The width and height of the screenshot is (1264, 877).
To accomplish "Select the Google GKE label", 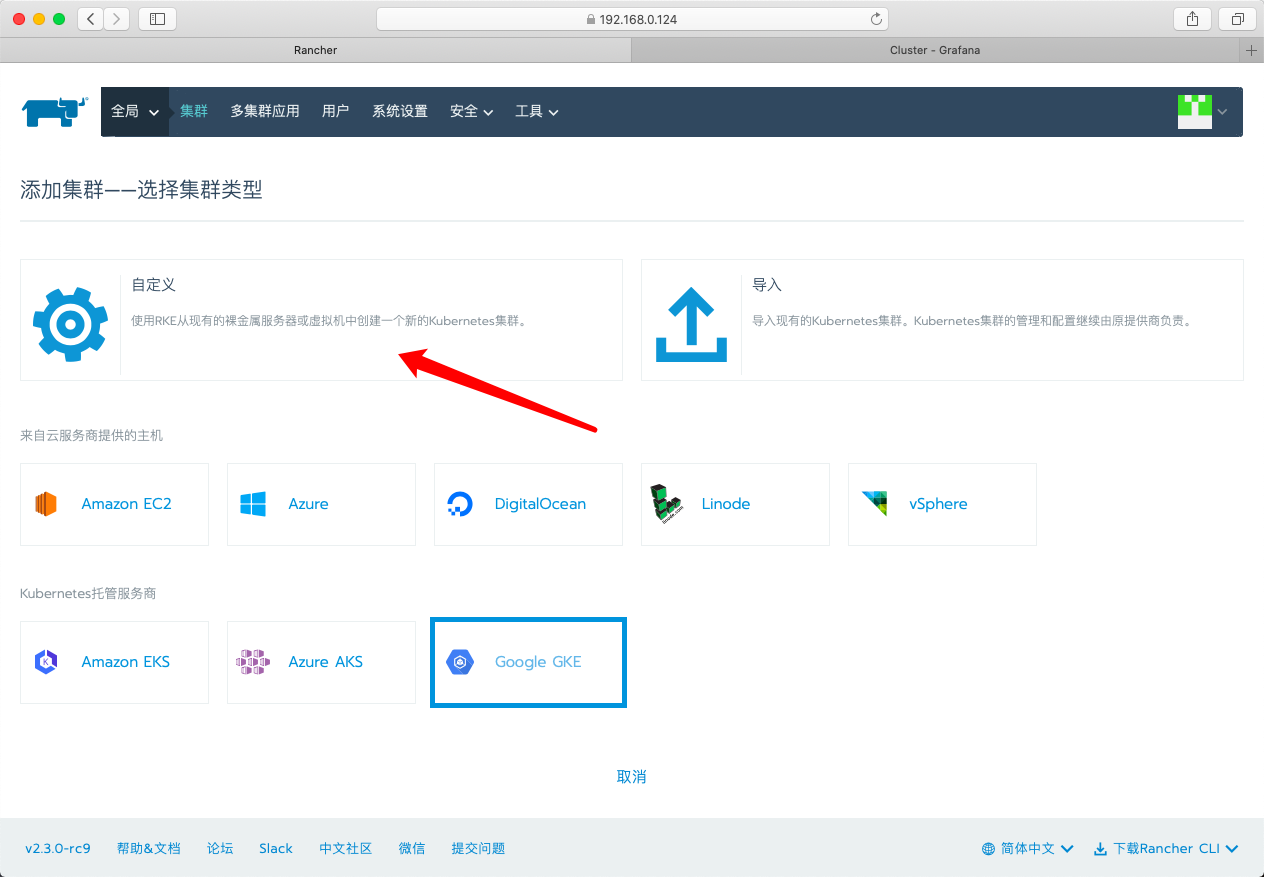I will pyautogui.click(x=538, y=662).
